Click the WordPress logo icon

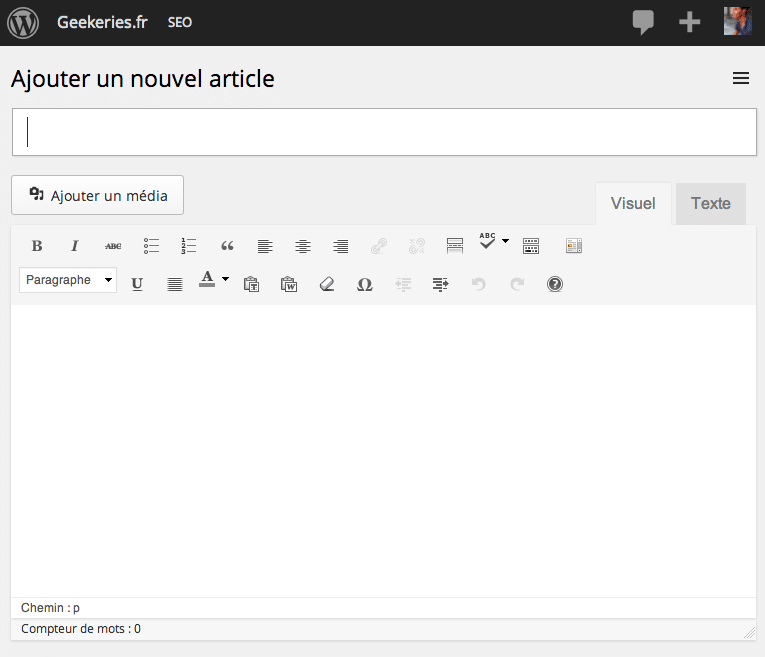(x=23, y=22)
